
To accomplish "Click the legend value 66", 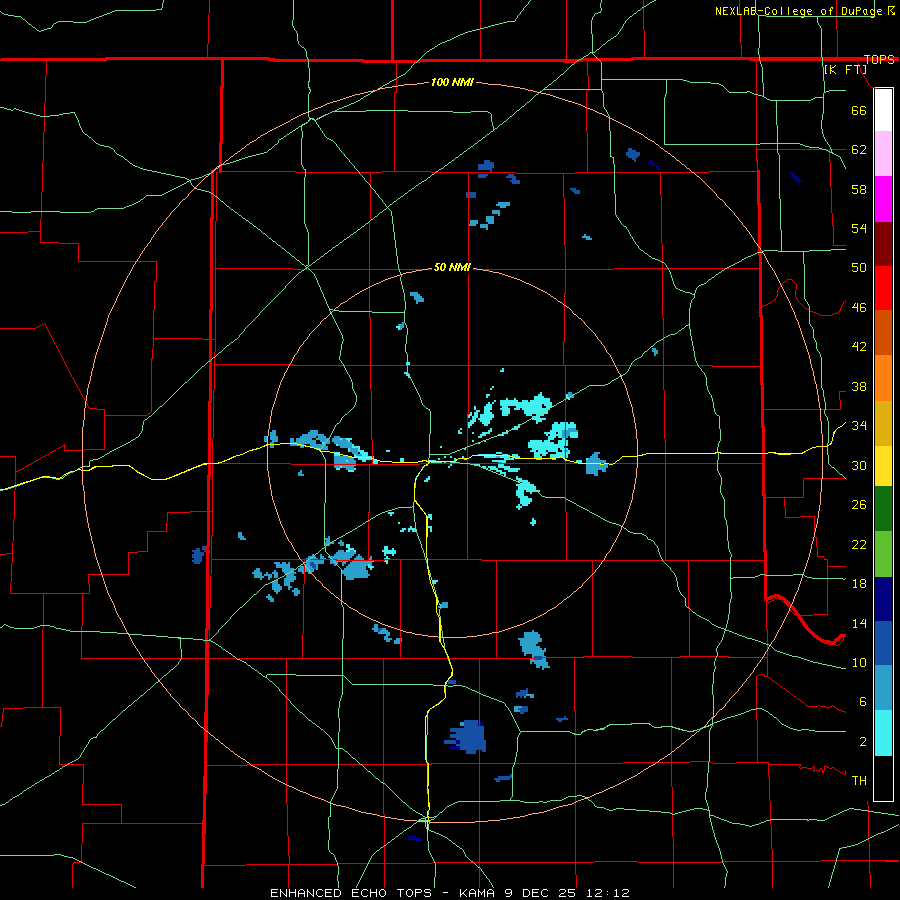I will click(x=859, y=110).
